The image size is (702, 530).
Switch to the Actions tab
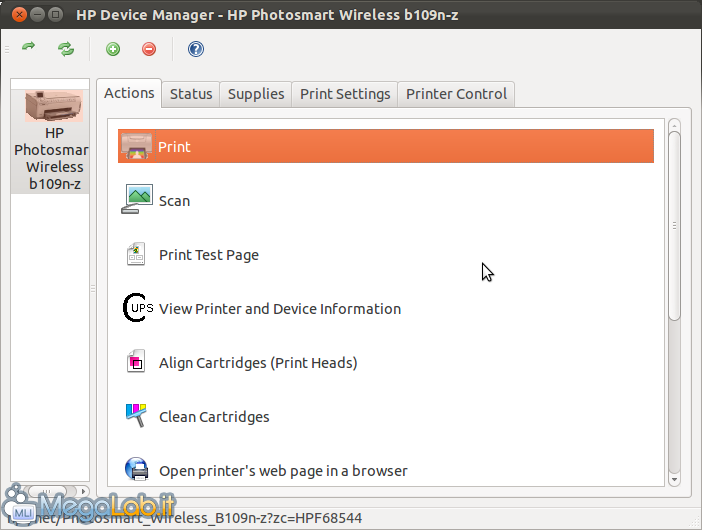click(x=129, y=93)
